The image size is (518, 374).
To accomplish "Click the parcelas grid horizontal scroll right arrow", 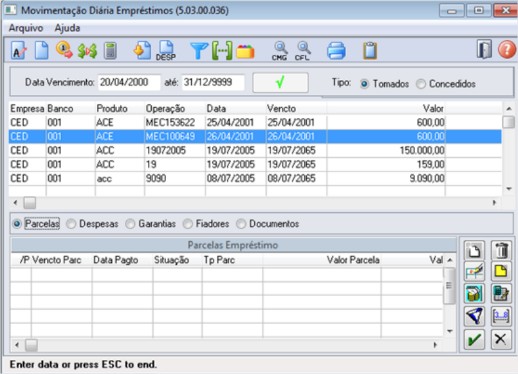I will tap(435, 345).
